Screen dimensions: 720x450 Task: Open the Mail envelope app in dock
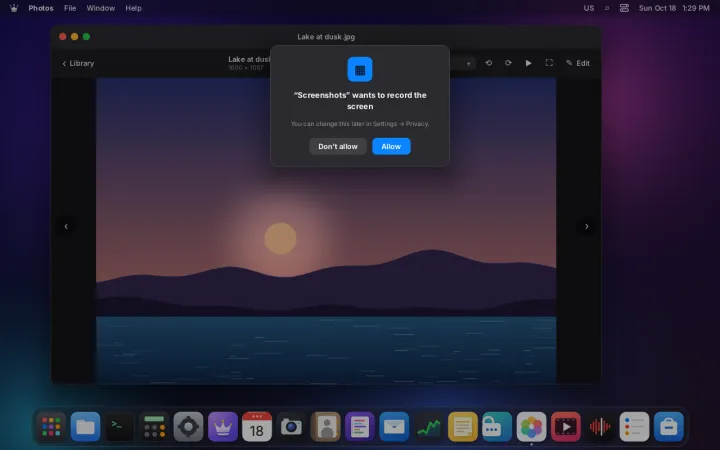[394, 427]
